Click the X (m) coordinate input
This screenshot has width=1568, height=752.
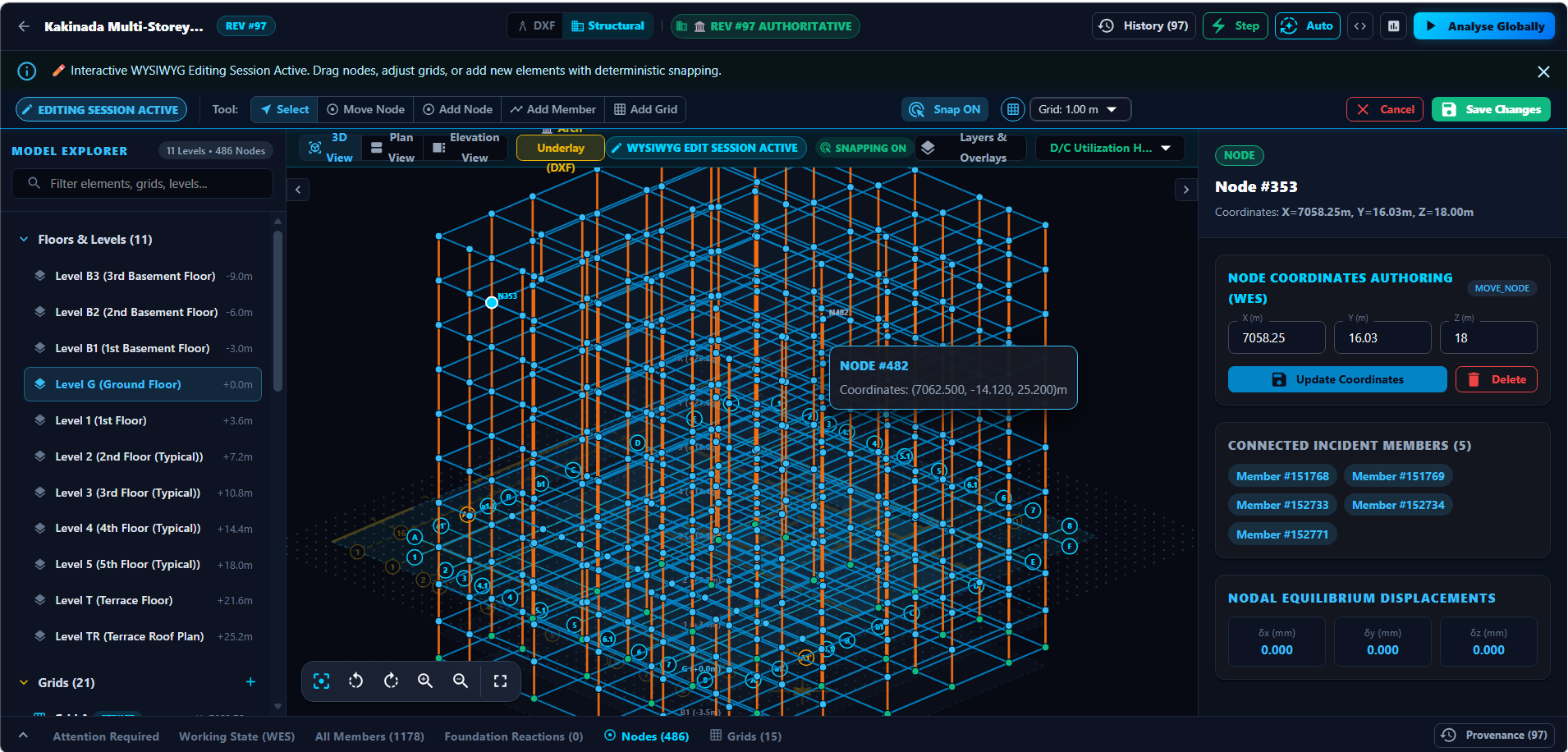point(1277,337)
